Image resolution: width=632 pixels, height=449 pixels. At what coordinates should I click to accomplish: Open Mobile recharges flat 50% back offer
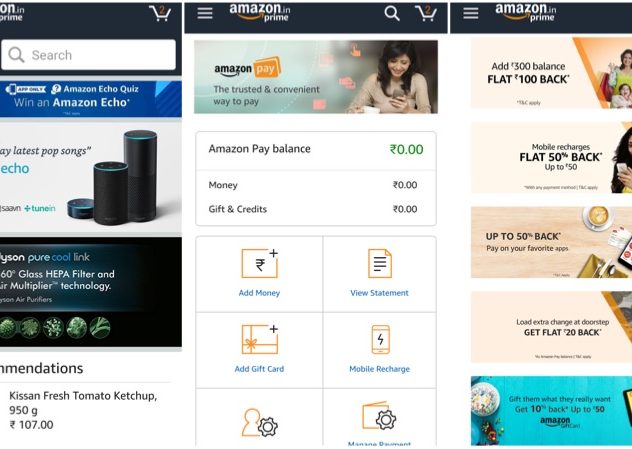[551, 158]
